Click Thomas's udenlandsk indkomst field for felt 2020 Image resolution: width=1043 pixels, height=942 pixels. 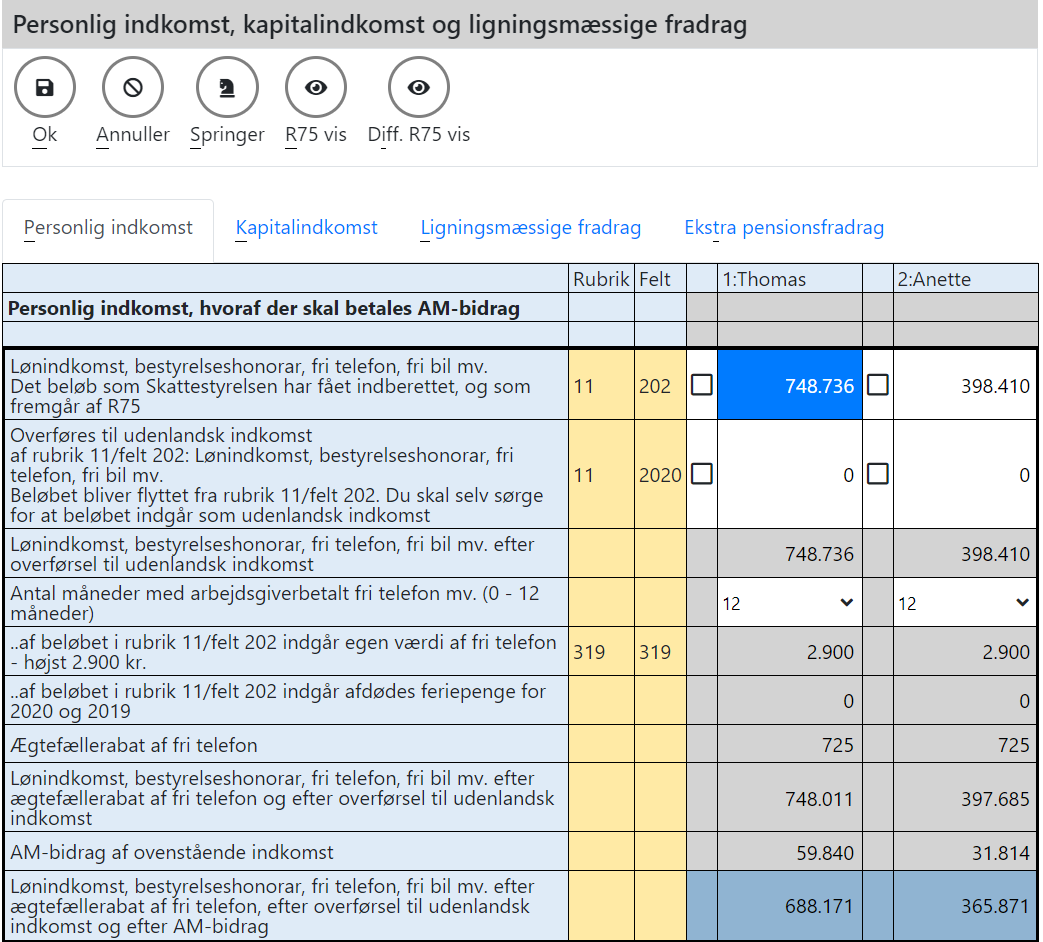click(789, 475)
